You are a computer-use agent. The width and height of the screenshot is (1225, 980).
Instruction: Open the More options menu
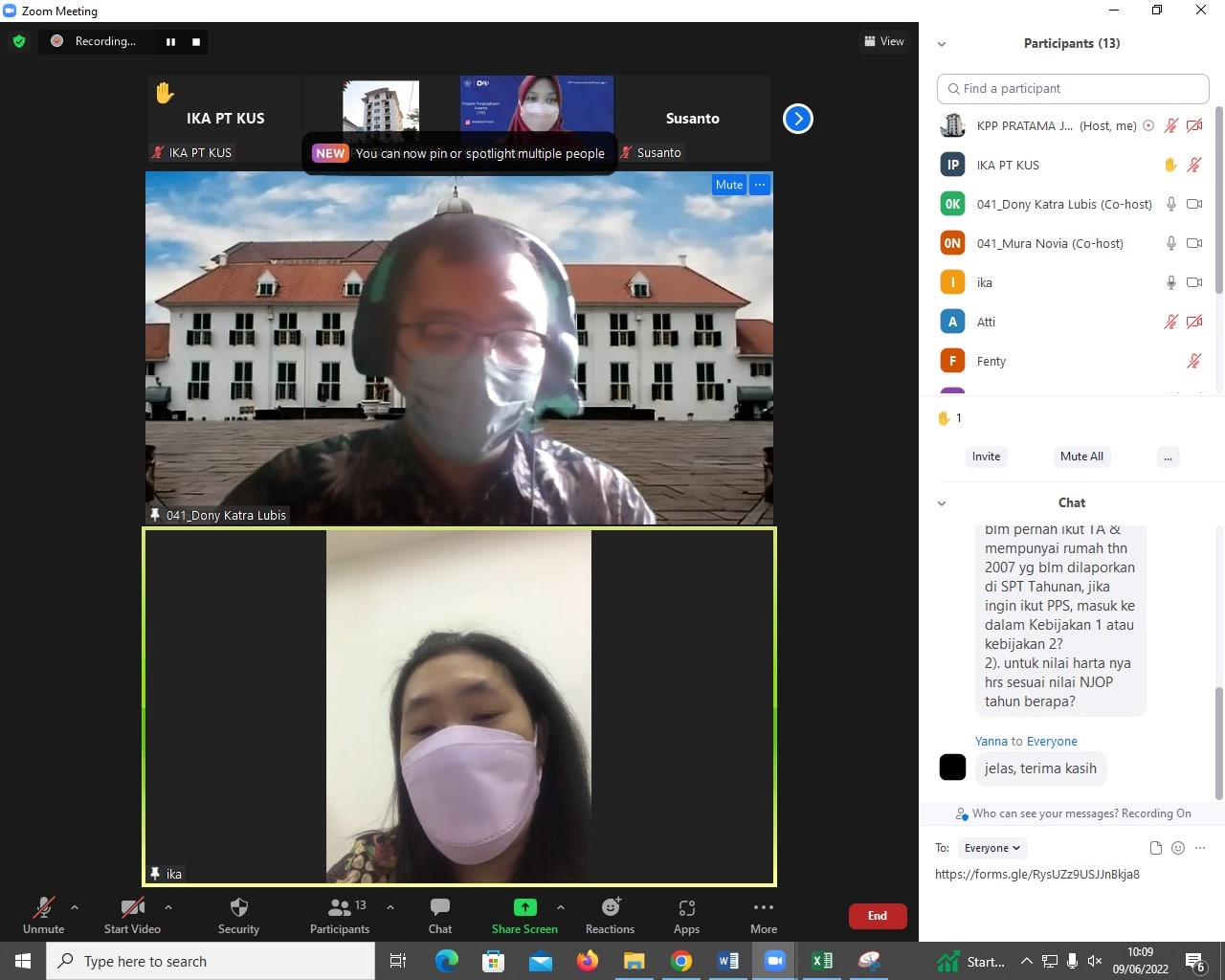coord(763,907)
